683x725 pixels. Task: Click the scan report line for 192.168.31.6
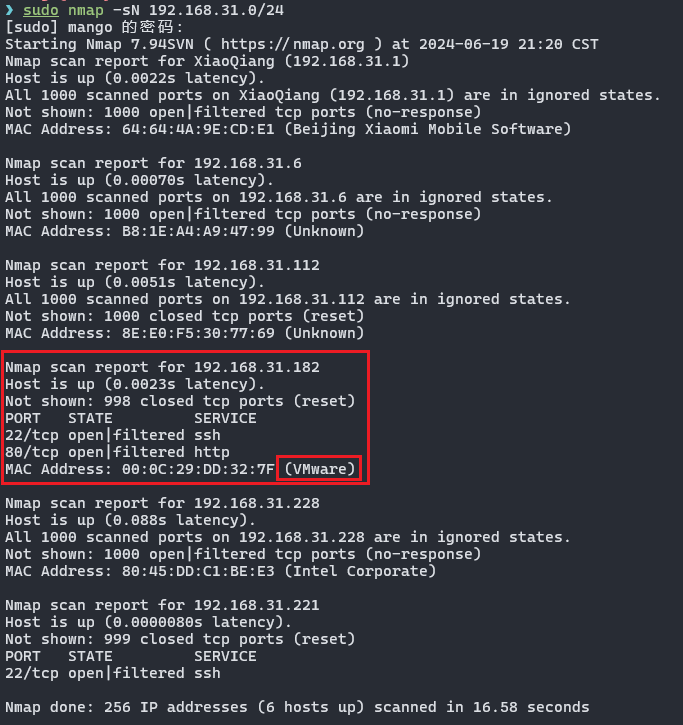153,163
